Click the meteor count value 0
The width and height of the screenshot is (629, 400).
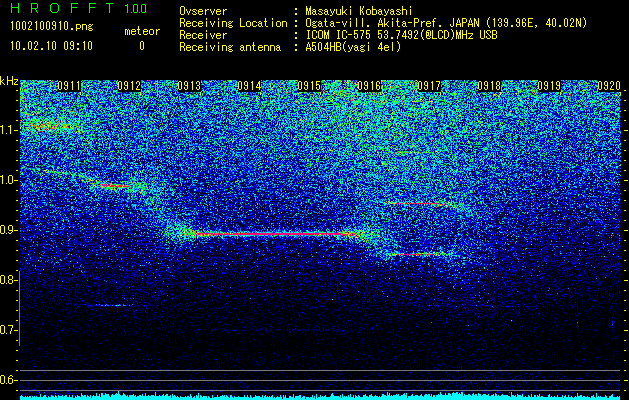click(x=142, y=46)
